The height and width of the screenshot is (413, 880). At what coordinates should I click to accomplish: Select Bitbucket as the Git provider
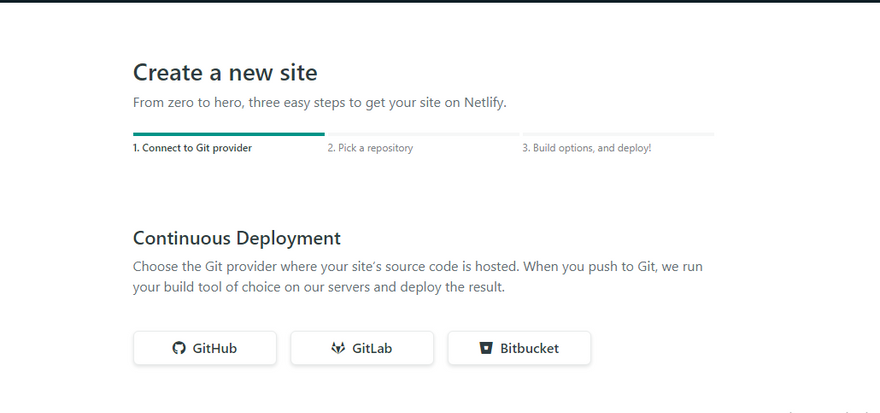click(x=519, y=348)
